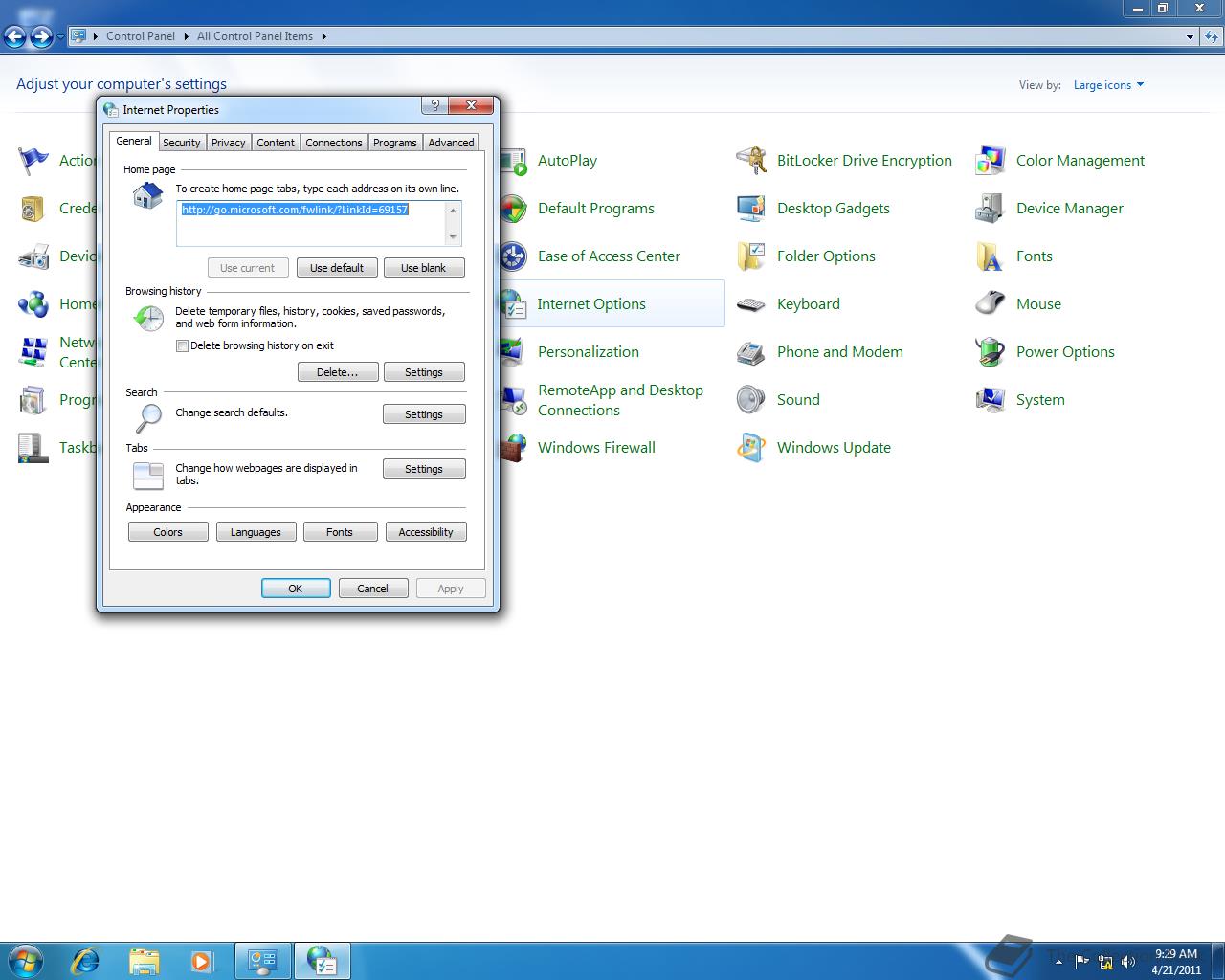
Task: Open the View by Large icons dropdown
Action: click(1108, 85)
